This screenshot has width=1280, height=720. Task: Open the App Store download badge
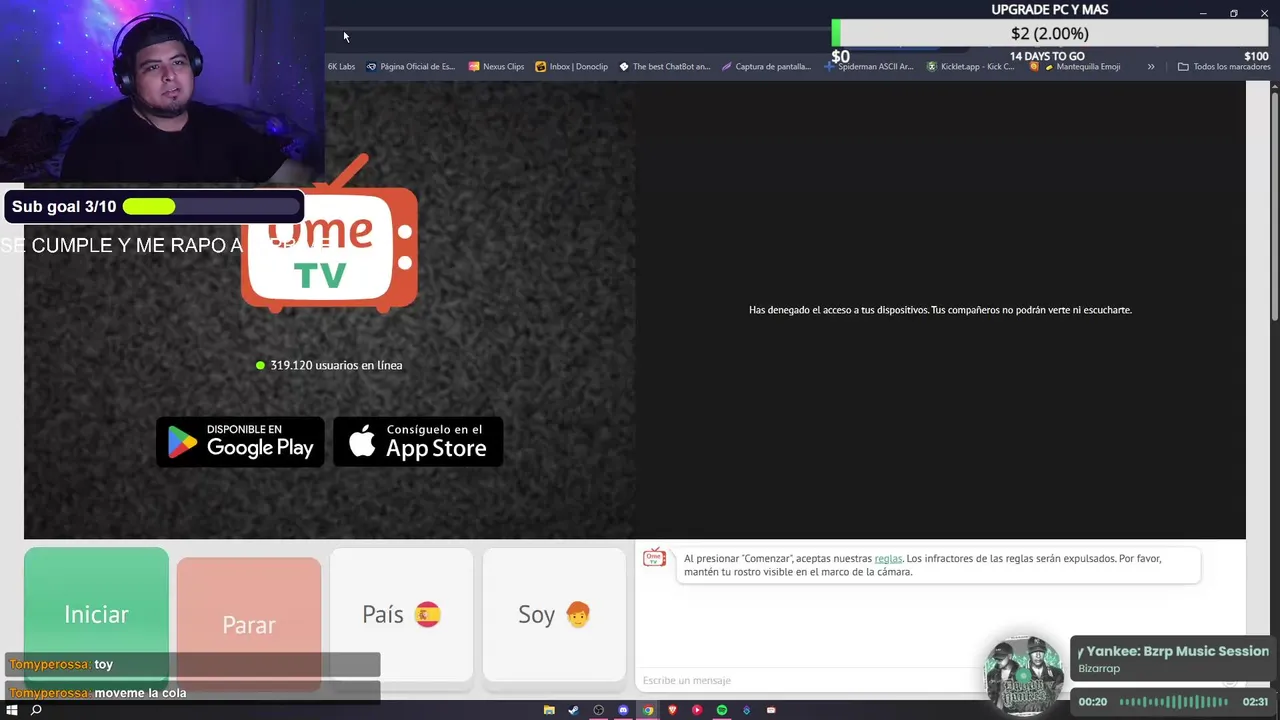(418, 441)
